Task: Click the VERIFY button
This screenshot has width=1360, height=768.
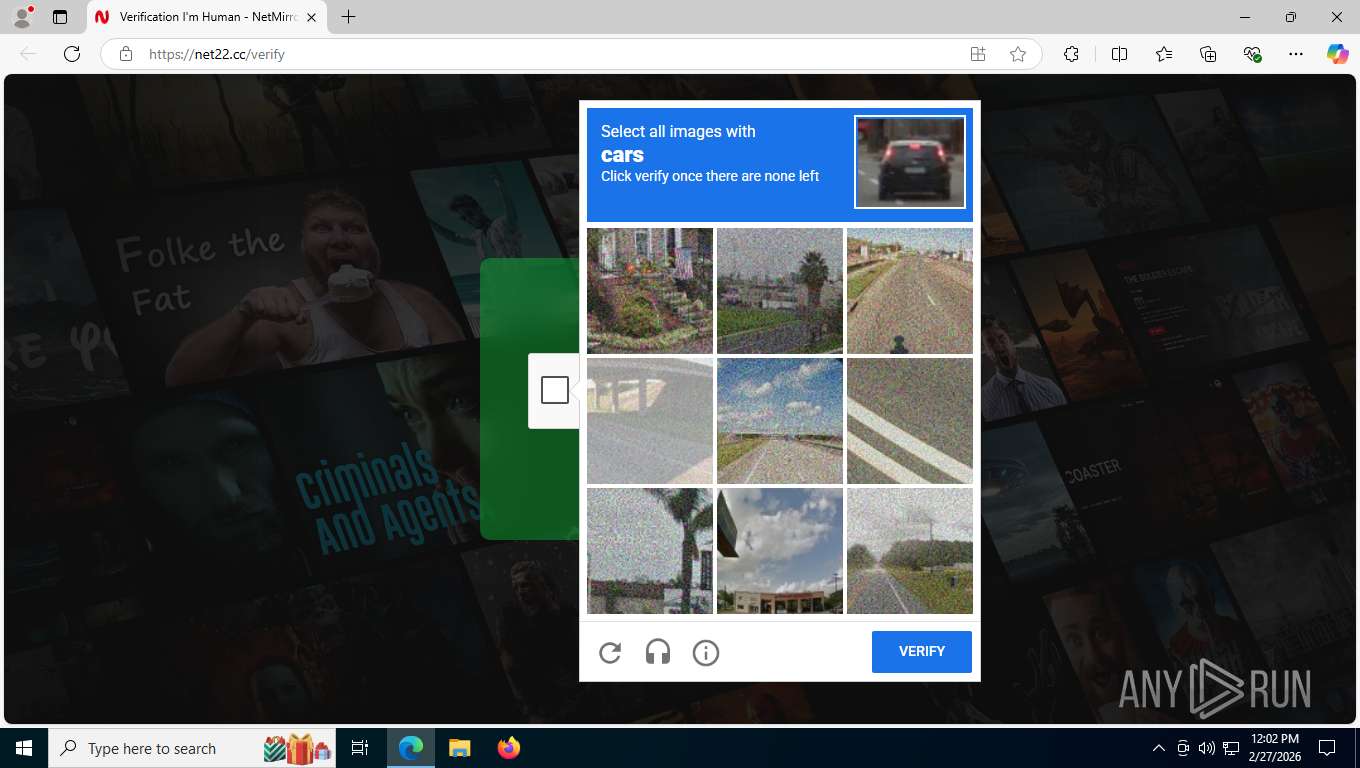Action: (x=922, y=652)
